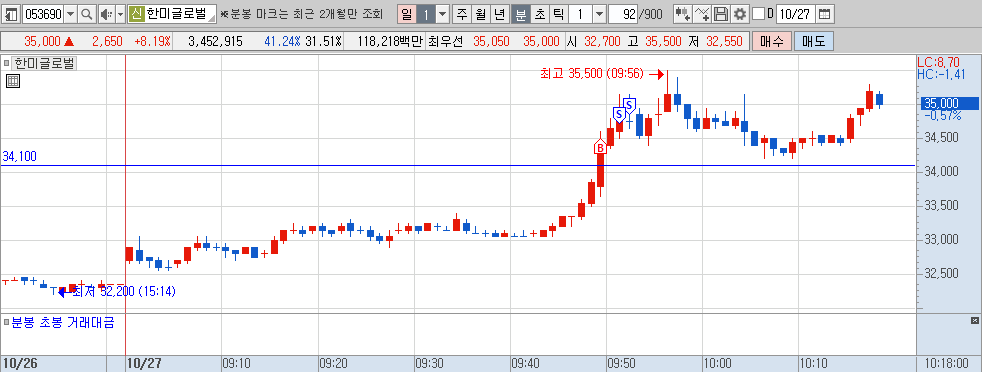Open chart settings gear icon
Screen dimensions: 982x372
(x=740, y=13)
